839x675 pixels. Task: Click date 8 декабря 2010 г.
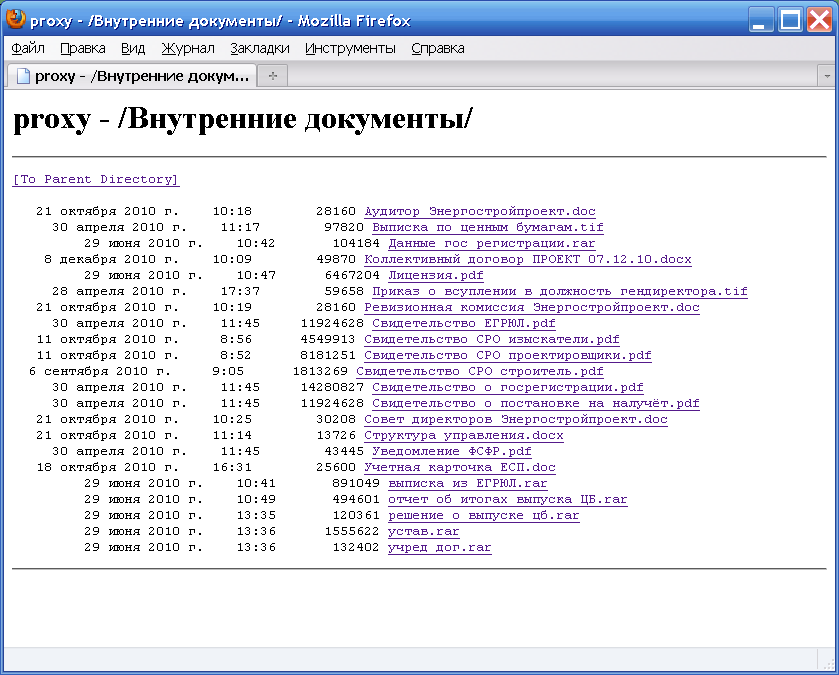[x=111, y=259]
